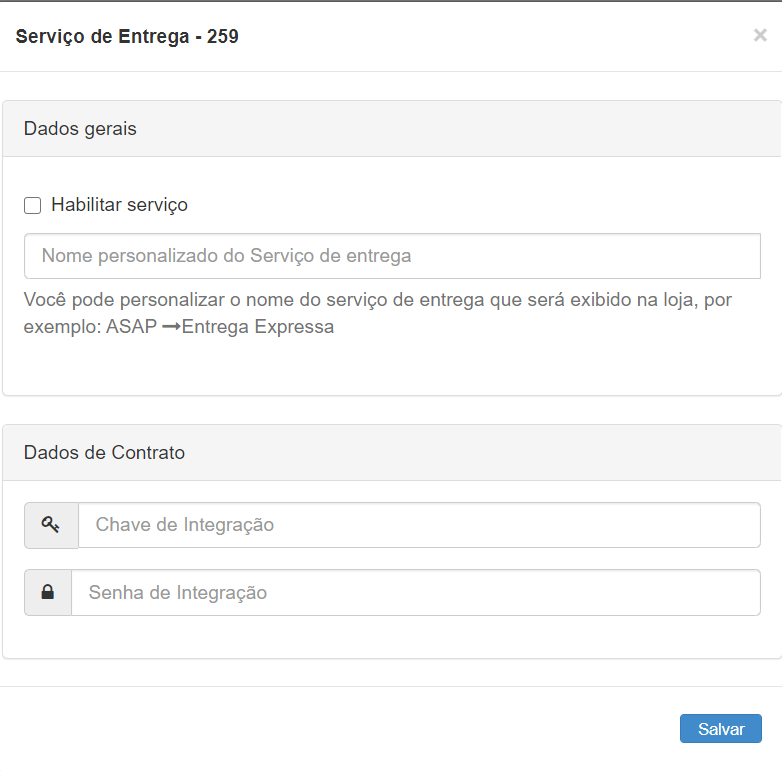Viewport: 782px width, 771px height.
Task: Click the word ASAP in the example
Action: [x=131, y=327]
